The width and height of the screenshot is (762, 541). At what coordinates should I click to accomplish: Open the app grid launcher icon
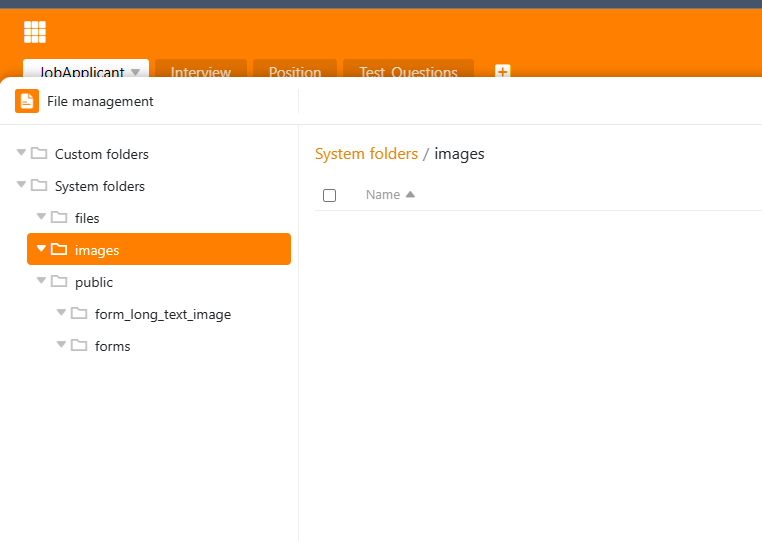click(35, 32)
